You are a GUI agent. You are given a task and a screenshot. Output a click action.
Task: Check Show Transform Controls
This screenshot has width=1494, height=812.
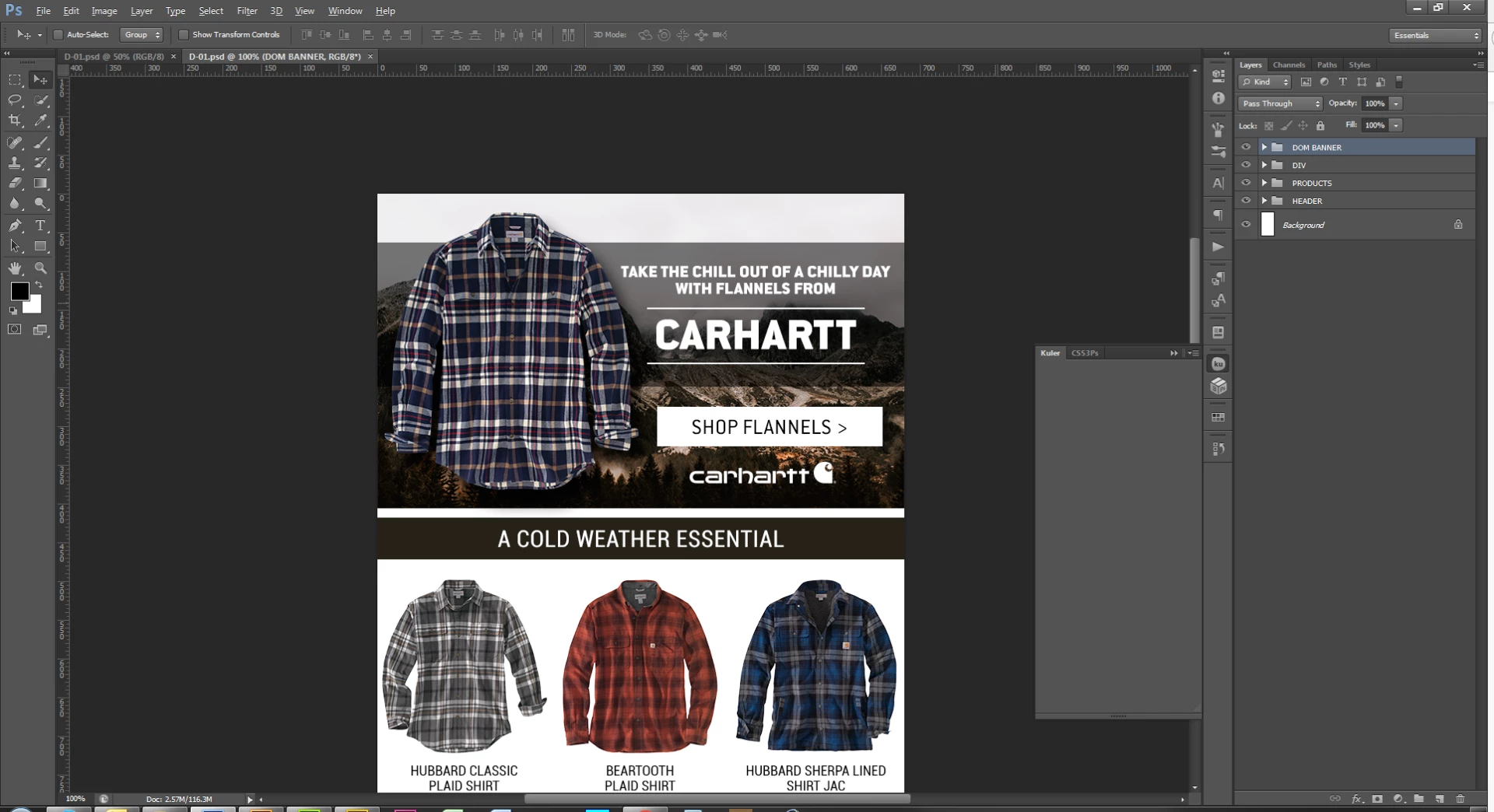[x=184, y=35]
